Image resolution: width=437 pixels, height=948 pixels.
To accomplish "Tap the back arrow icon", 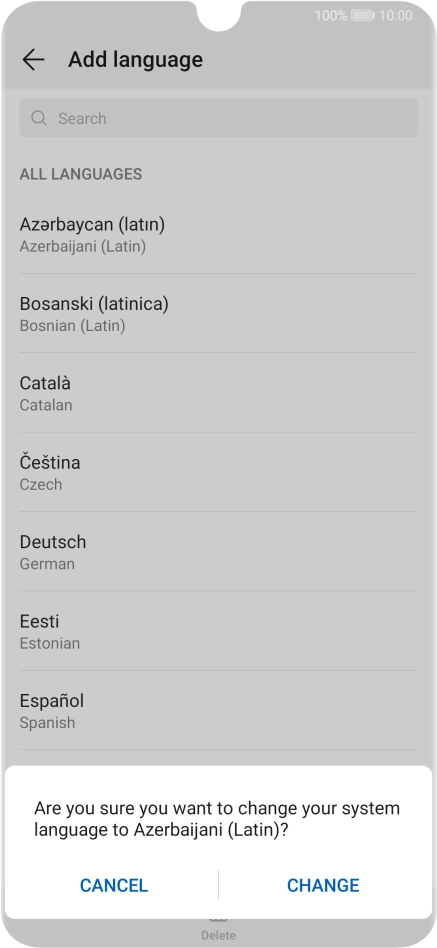I will point(33,59).
